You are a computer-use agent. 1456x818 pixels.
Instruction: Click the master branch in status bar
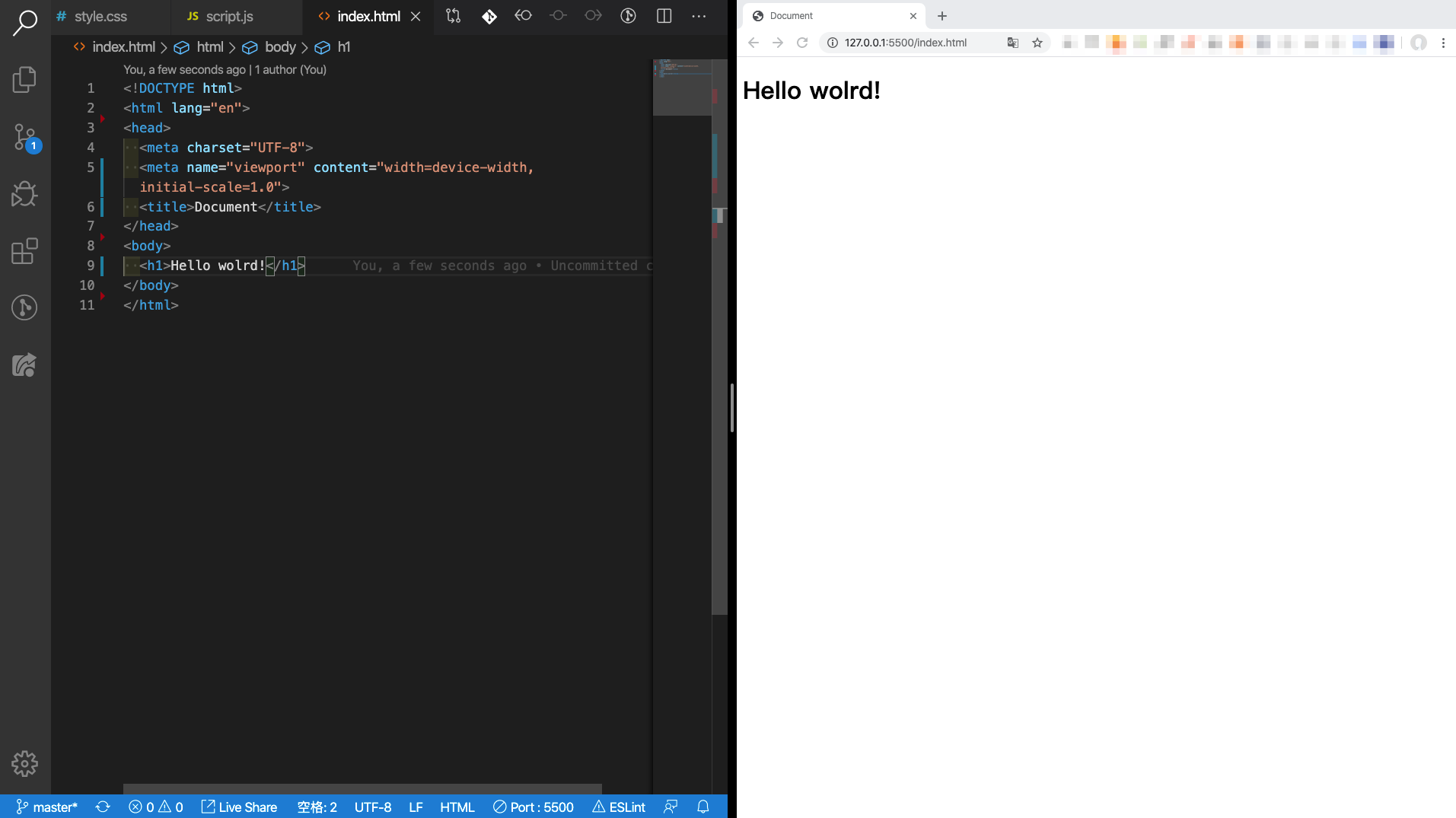click(x=47, y=807)
